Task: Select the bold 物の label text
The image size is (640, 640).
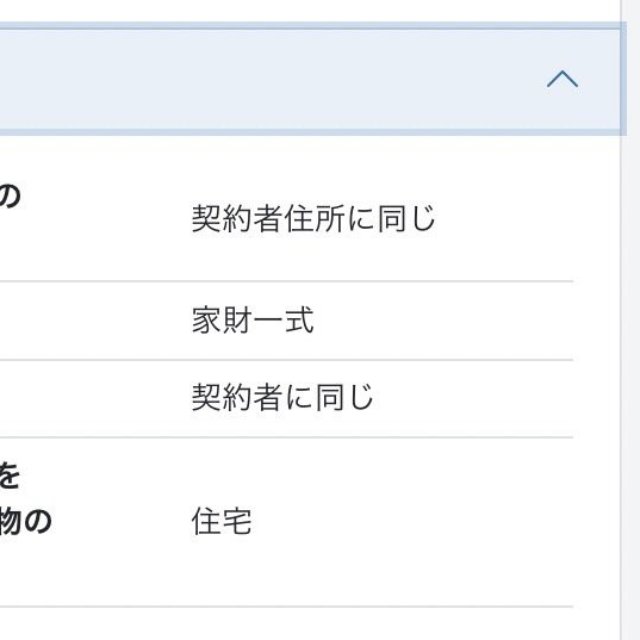Action: click(x=25, y=522)
